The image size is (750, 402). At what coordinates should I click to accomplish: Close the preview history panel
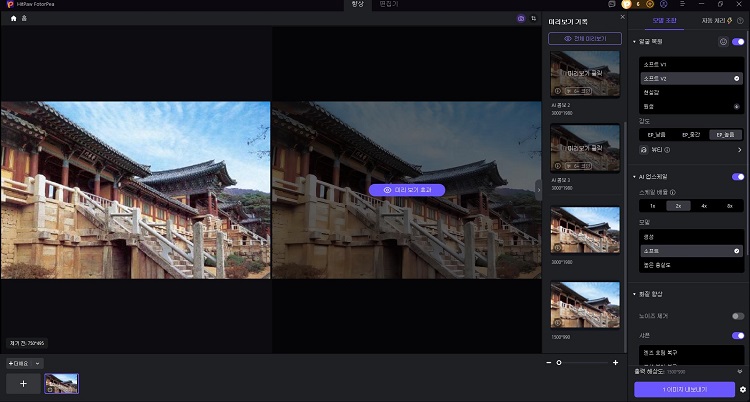click(x=622, y=17)
